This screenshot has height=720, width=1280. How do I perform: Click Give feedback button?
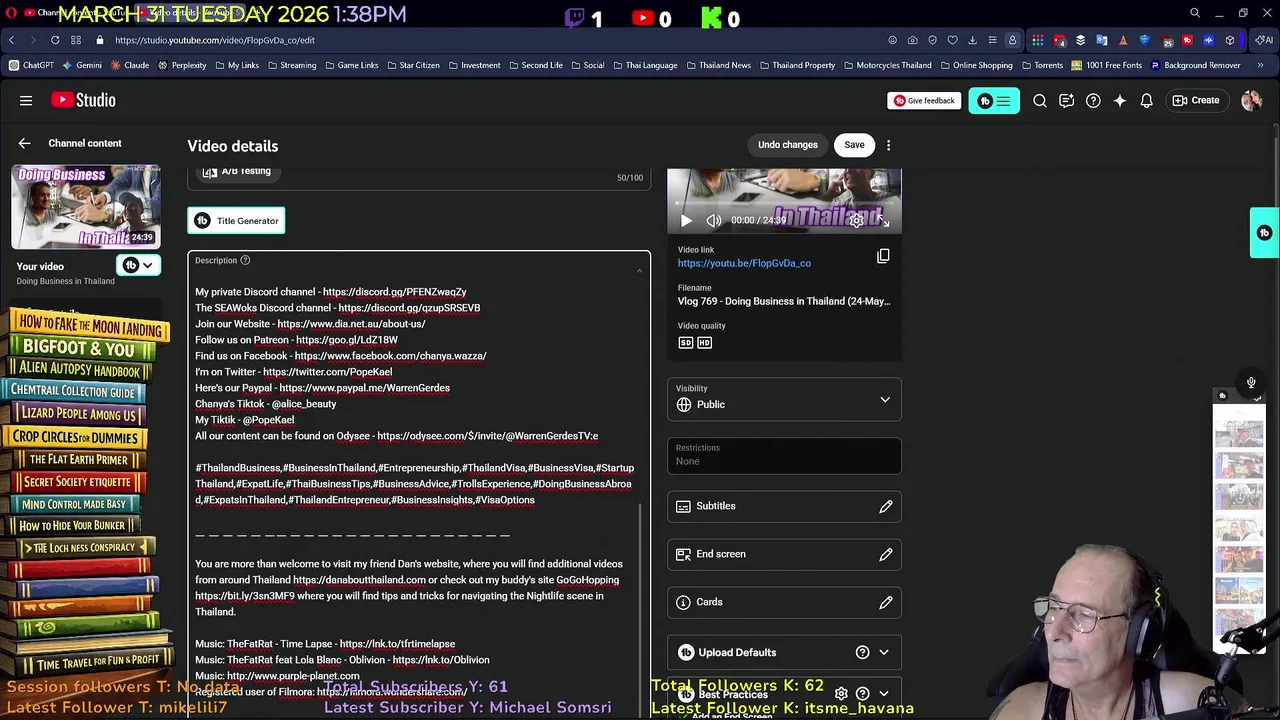click(x=924, y=101)
